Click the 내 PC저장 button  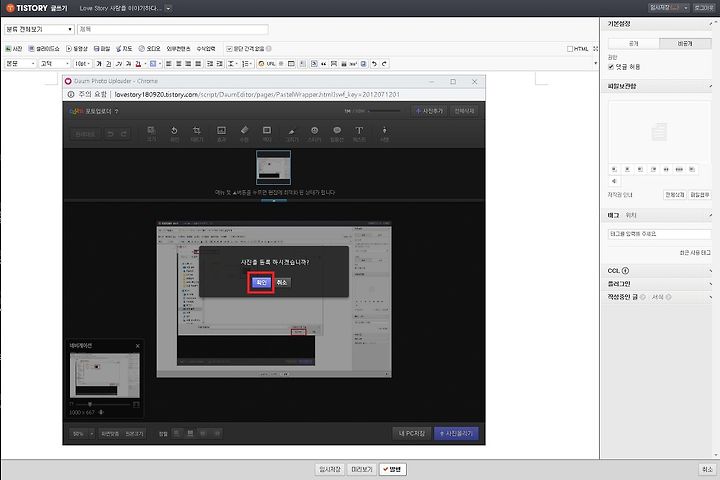pos(412,434)
